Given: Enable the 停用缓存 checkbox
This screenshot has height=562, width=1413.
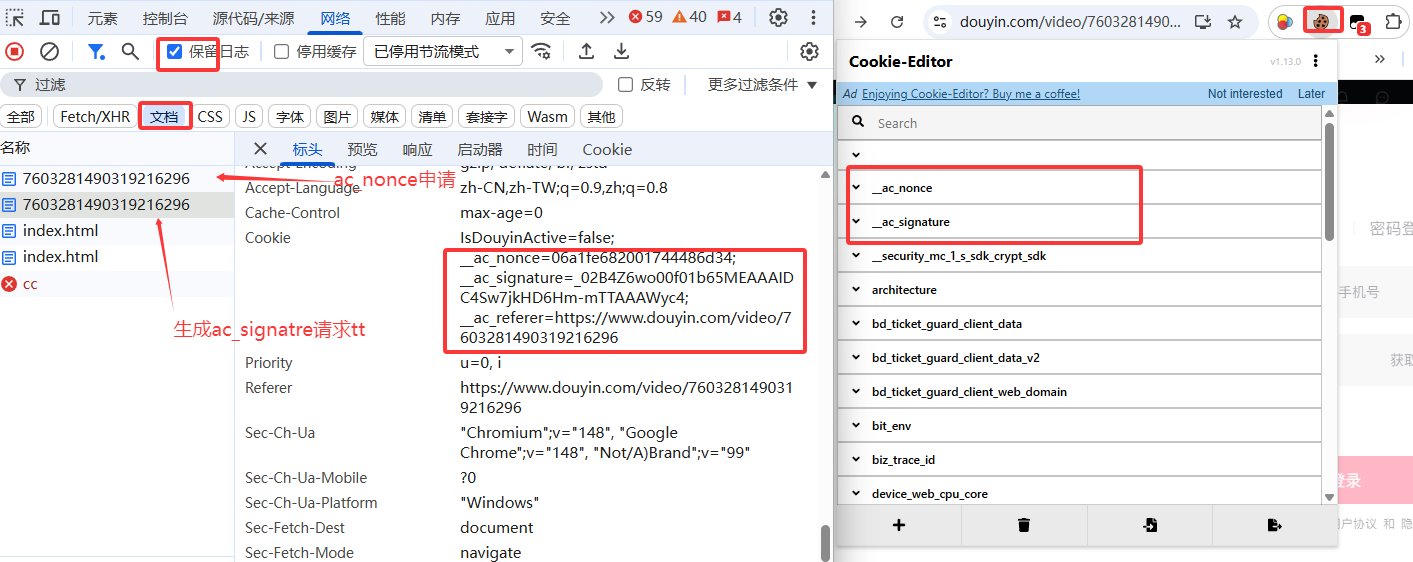Looking at the screenshot, I should click(282, 51).
